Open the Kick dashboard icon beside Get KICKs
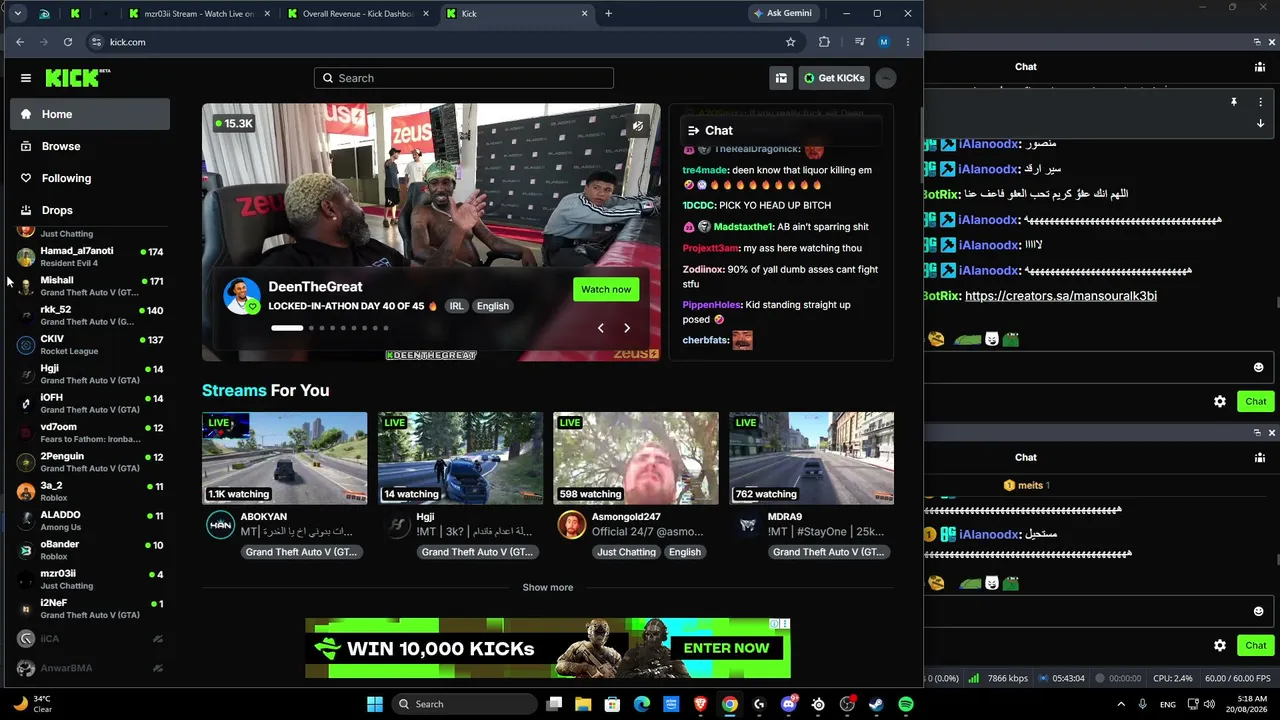Screen dimensions: 1280x720 pyautogui.click(x=781, y=78)
